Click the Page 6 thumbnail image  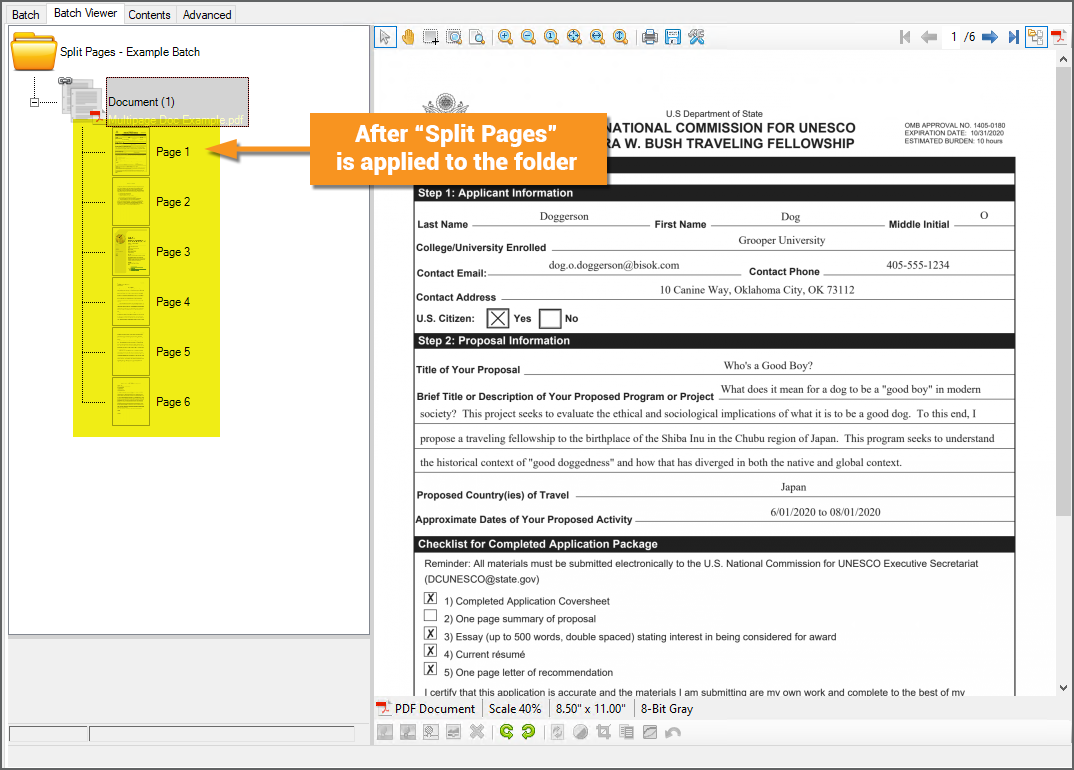131,401
